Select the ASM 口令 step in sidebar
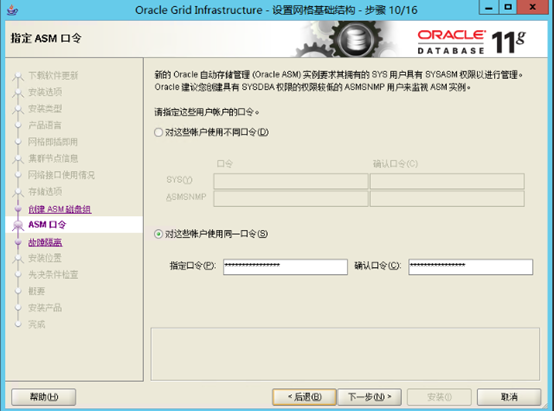The height and width of the screenshot is (411, 554). pyautogui.click(x=47, y=225)
